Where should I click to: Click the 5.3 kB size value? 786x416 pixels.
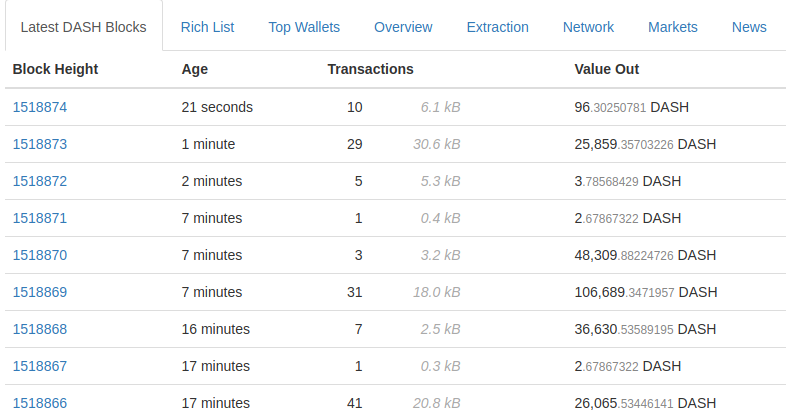click(x=440, y=181)
